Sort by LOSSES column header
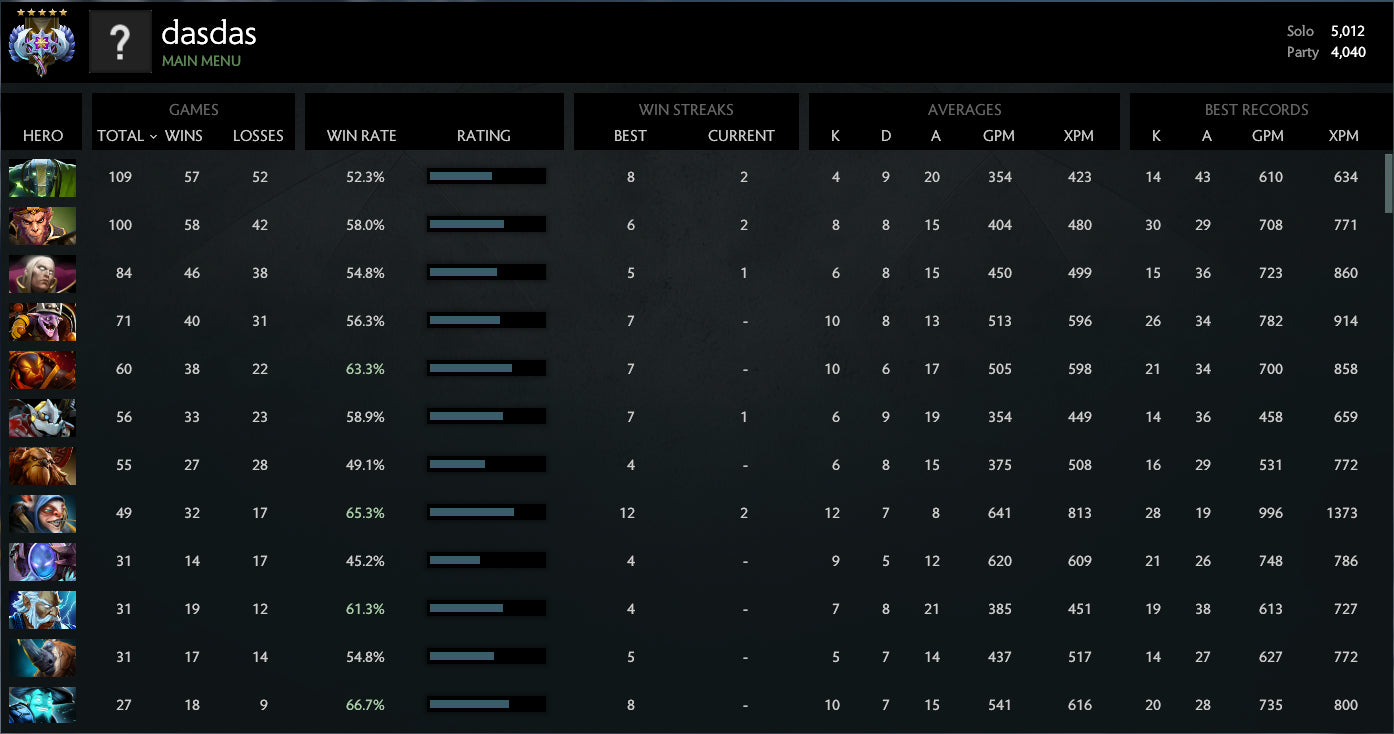 tap(258, 136)
